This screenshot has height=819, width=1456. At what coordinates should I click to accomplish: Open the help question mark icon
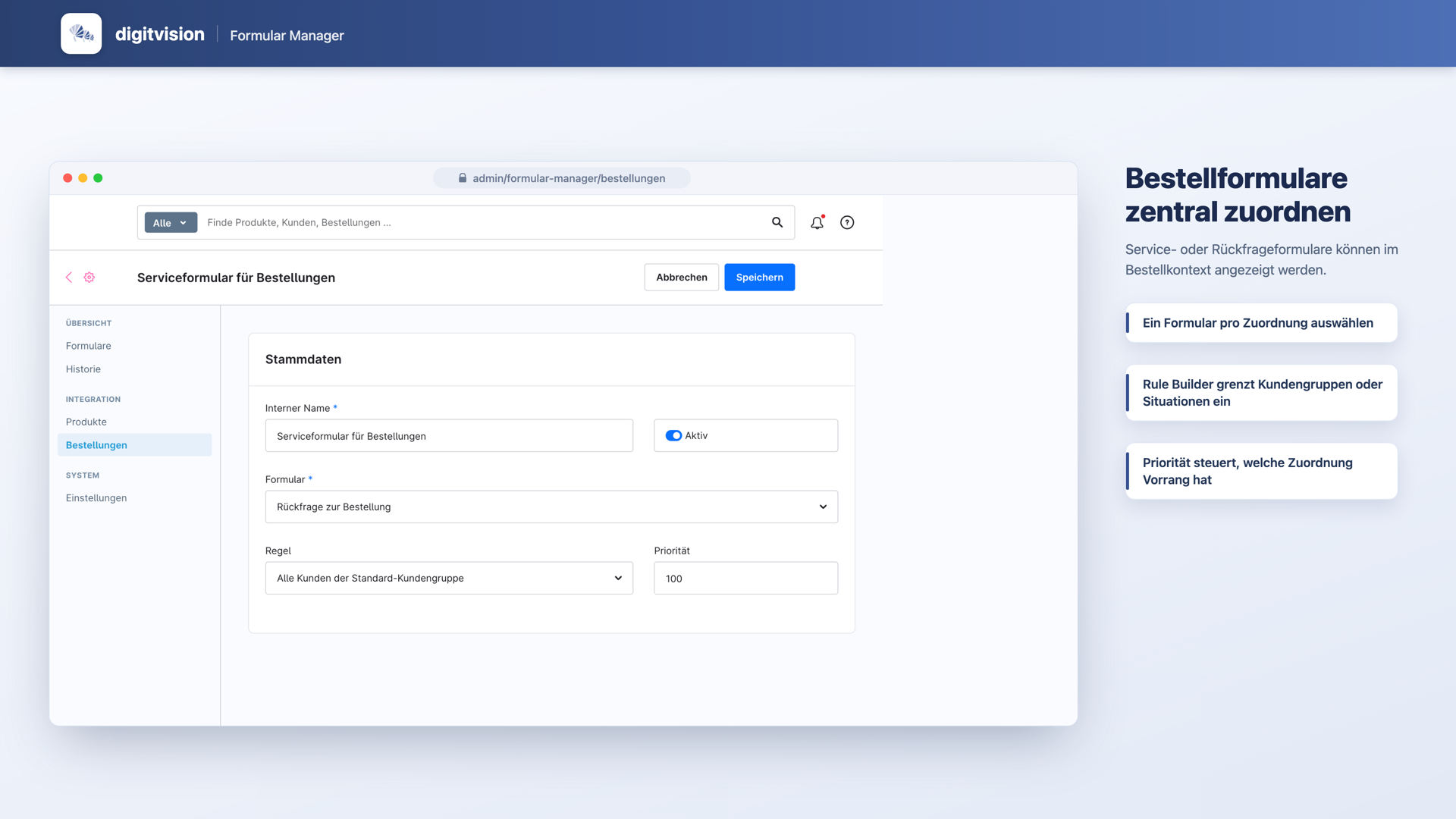847,222
